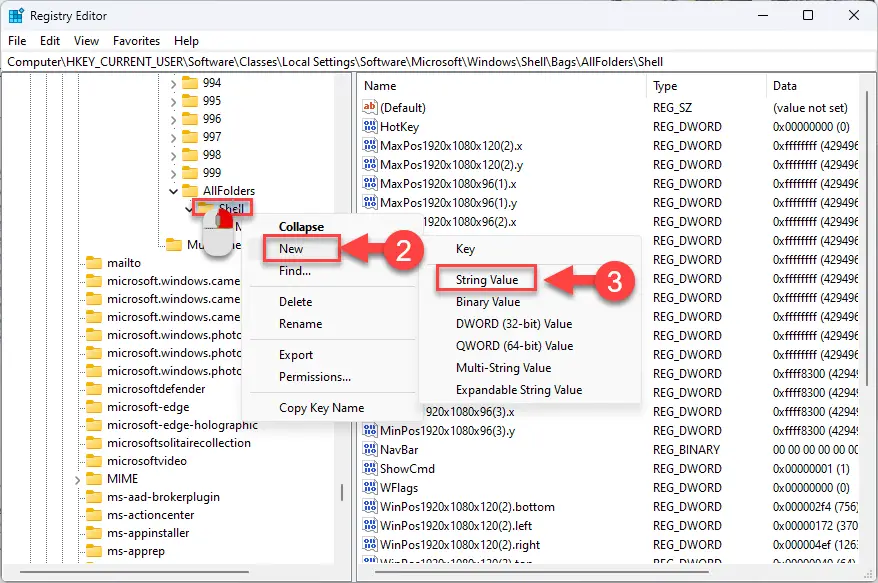Collapse the AllFolders key chevron
This screenshot has height=583, width=878.
click(173, 191)
